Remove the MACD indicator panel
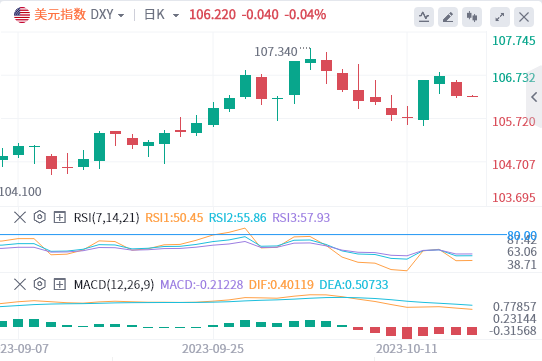This screenshot has width=542, height=361. (x=20, y=285)
